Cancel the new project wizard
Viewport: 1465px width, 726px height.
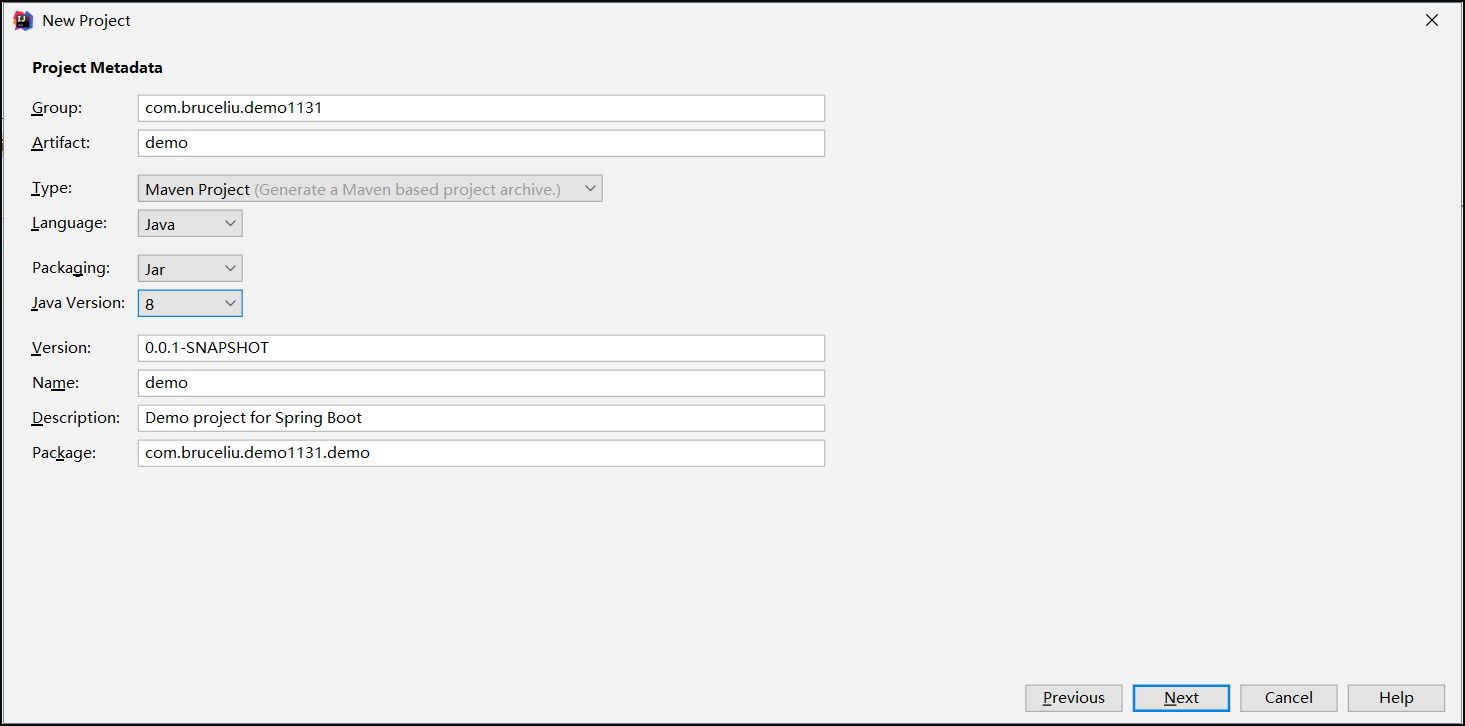coord(1289,698)
